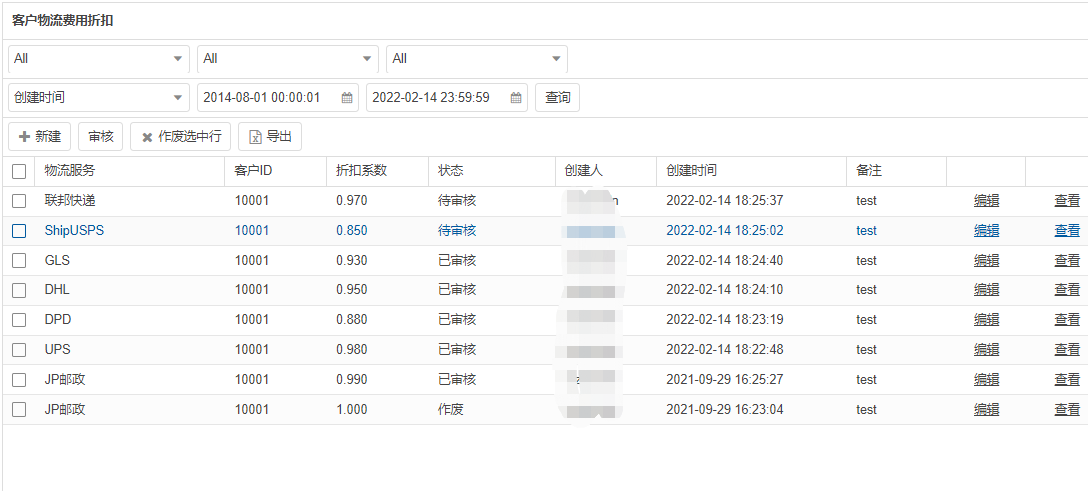Click the 已审核 status in DHL row
Viewport: 1088px width, 491px height.
457,290
